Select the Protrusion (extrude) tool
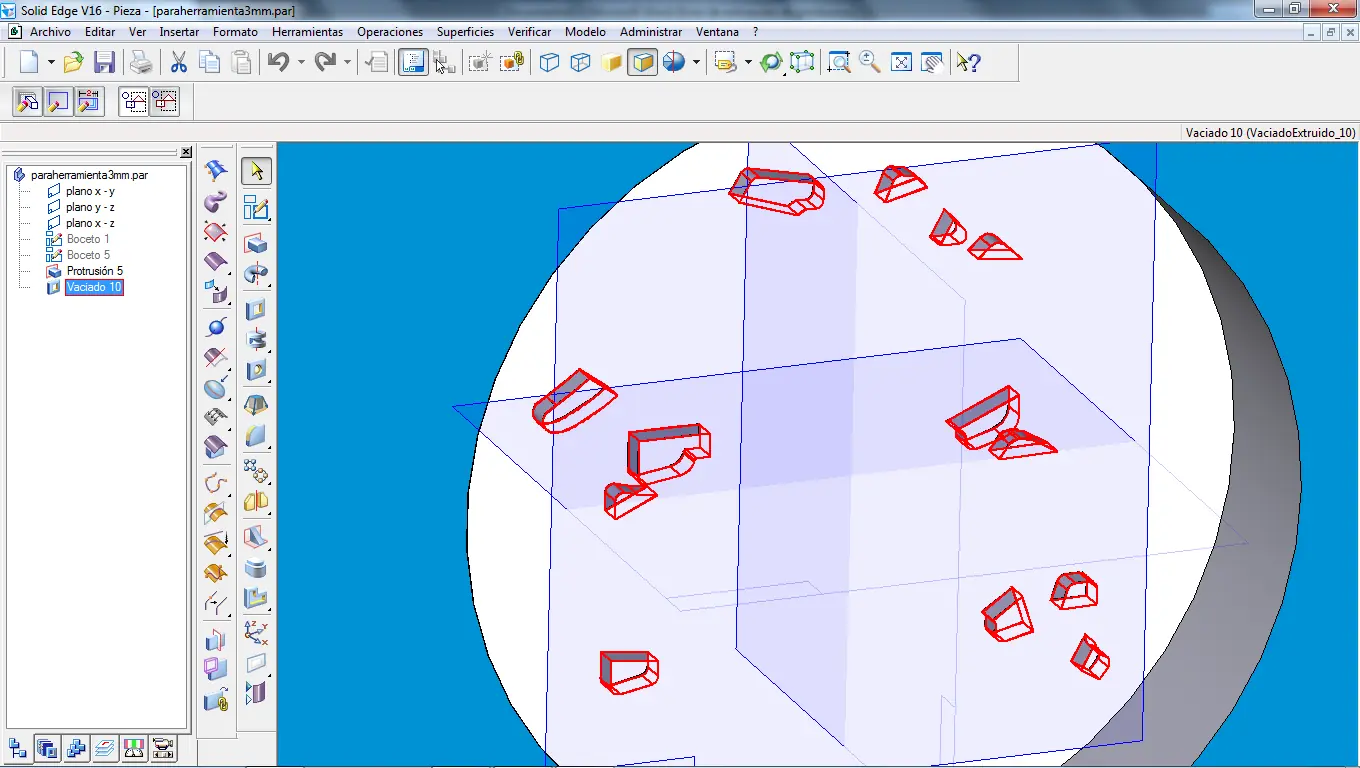 point(256,243)
